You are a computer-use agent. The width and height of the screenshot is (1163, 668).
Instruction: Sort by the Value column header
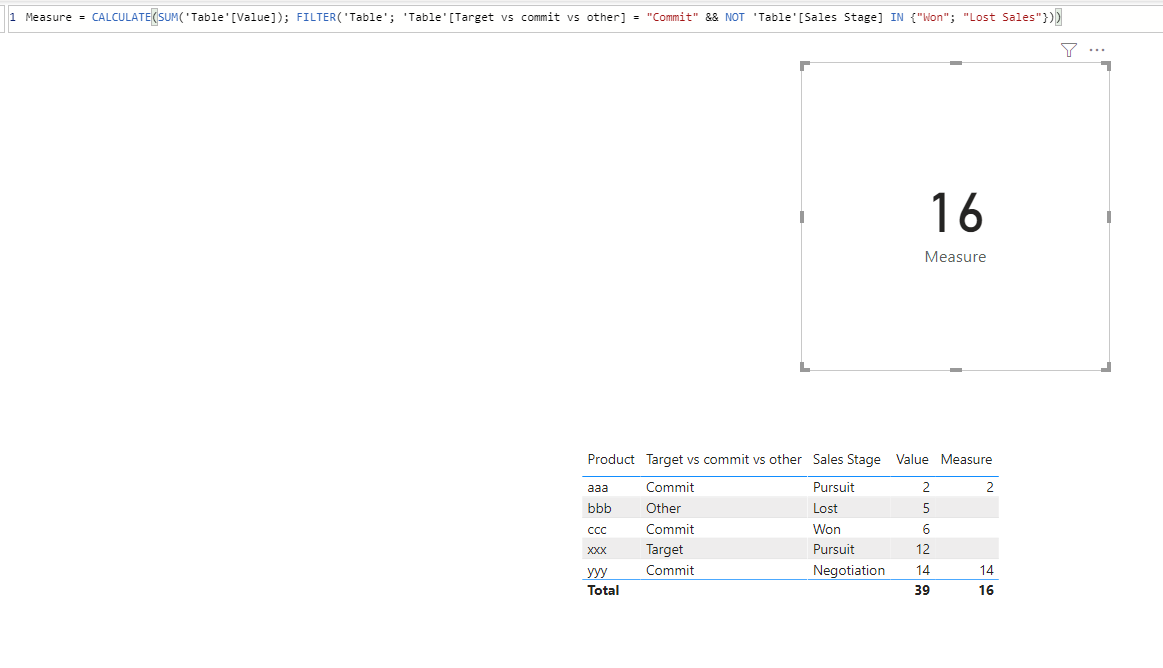(912, 460)
